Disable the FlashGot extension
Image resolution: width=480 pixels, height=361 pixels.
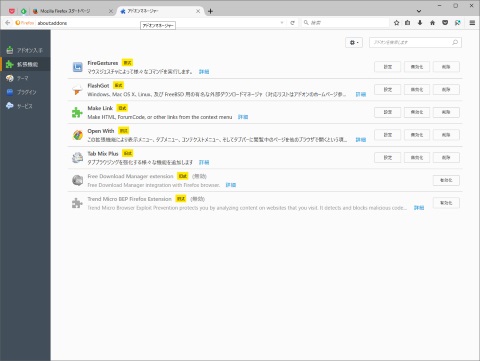coord(417,90)
